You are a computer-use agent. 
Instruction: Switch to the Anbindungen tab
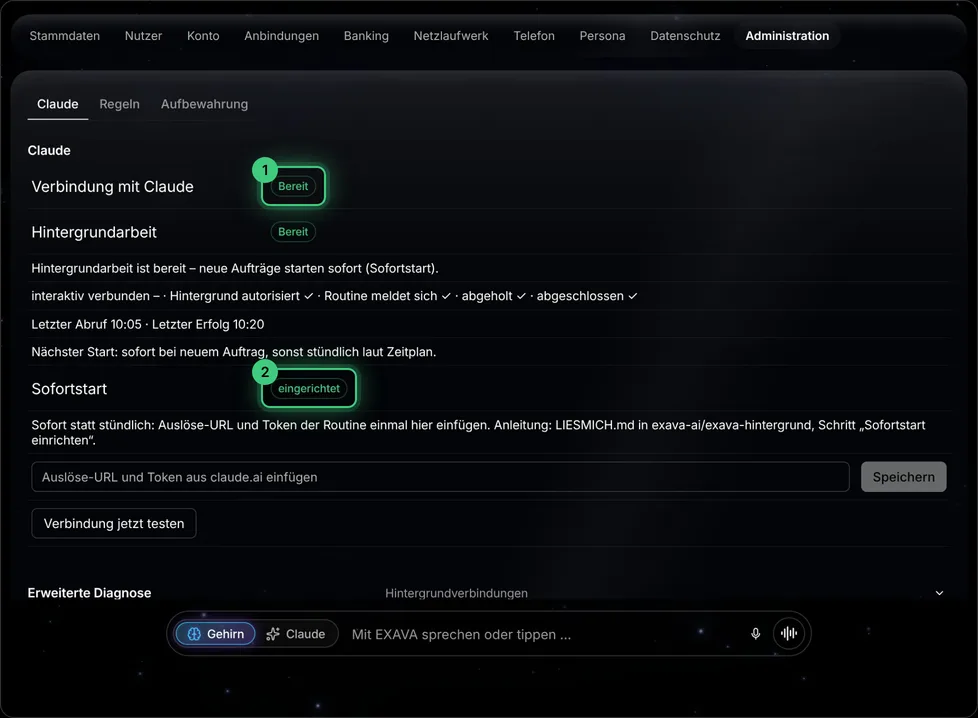pyautogui.click(x=281, y=36)
